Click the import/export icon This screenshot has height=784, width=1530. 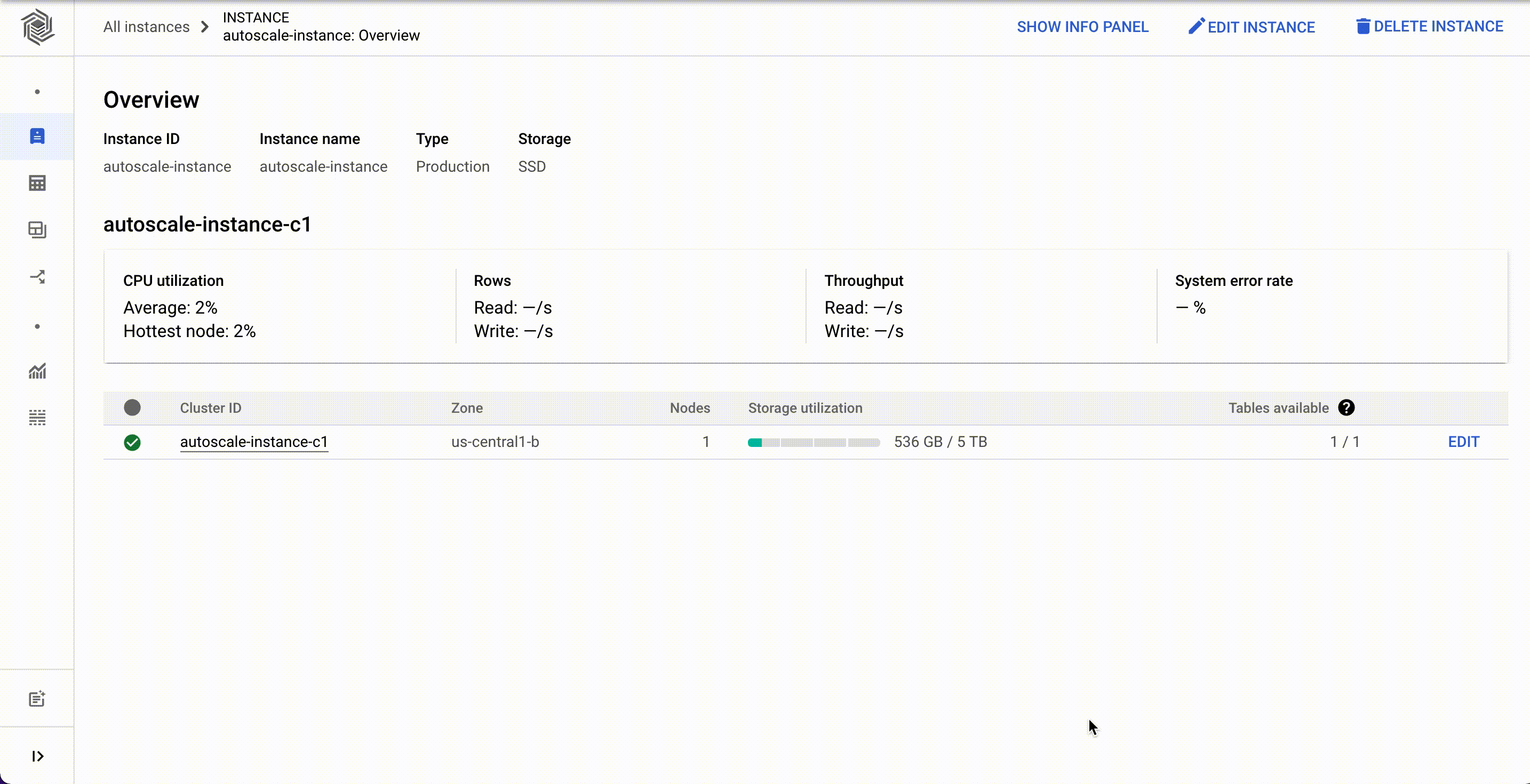pos(37,276)
